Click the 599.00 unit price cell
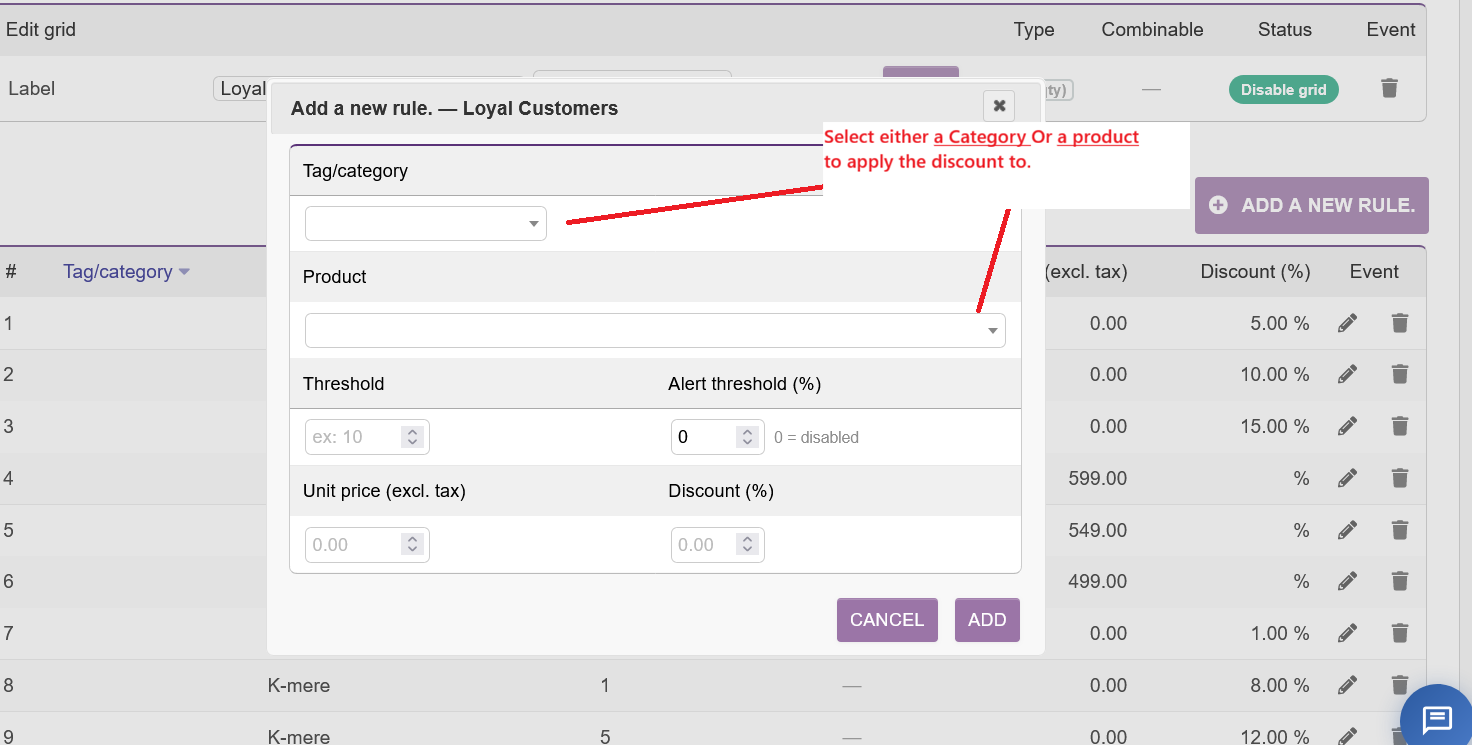 [1097, 478]
